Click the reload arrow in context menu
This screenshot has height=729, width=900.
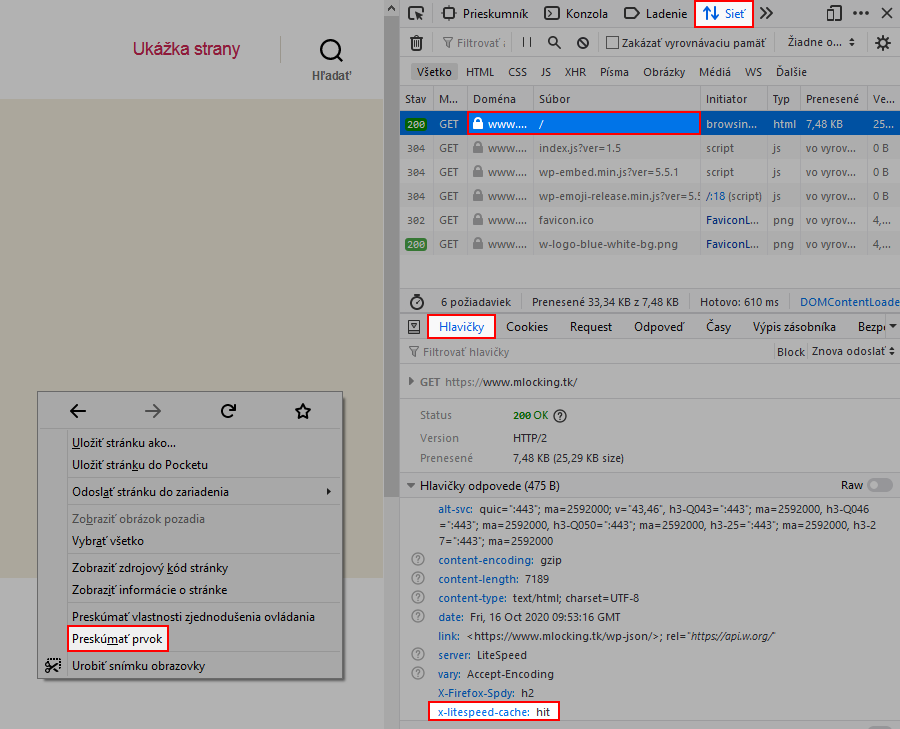228,411
